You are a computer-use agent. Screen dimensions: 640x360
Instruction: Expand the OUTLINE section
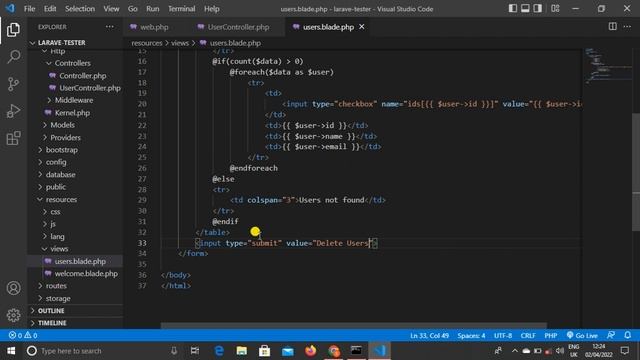pyautogui.click(x=51, y=311)
